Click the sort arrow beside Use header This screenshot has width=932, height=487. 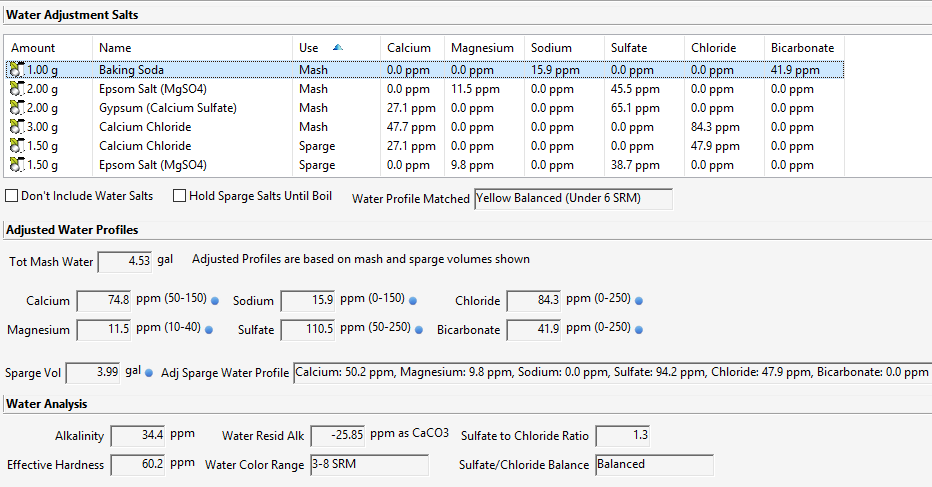coord(338,48)
